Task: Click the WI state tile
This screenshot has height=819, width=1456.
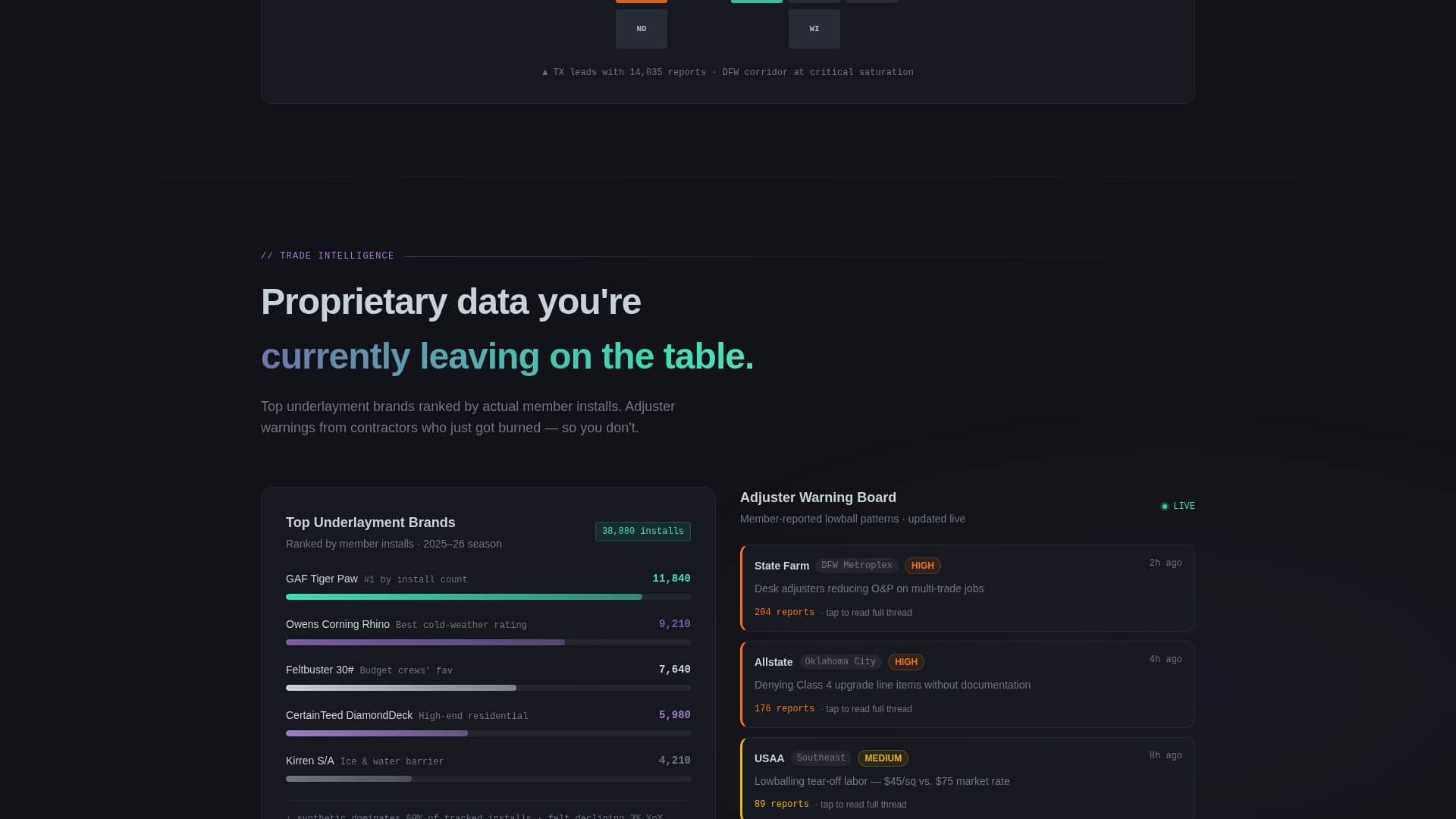Action: 814,29
